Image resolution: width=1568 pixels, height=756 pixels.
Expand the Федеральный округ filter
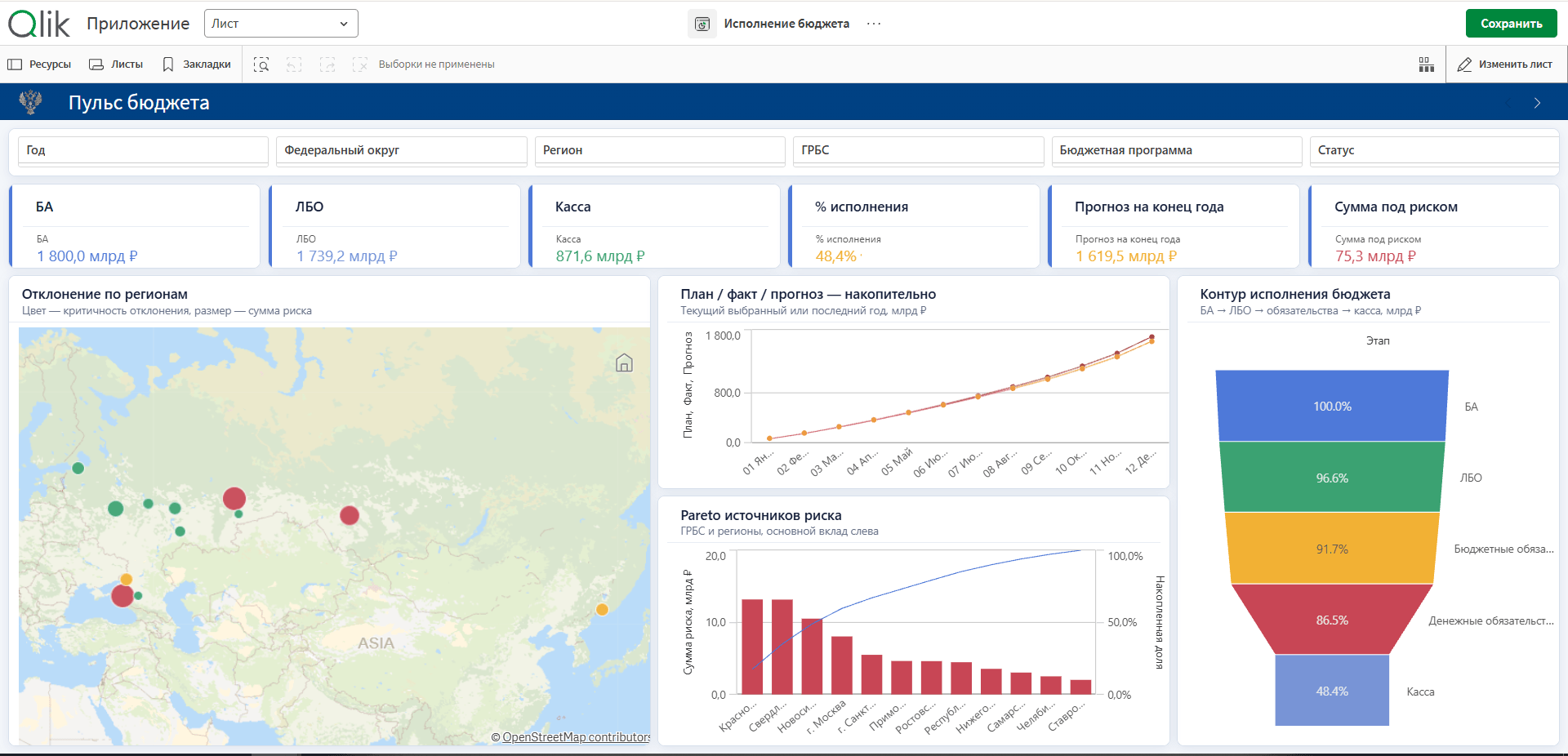(x=402, y=150)
